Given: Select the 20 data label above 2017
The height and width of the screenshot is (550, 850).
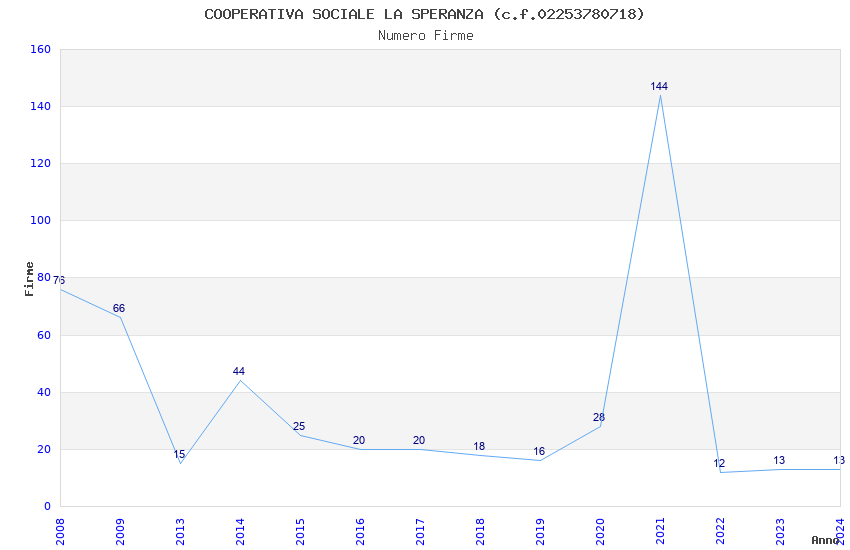Looking at the screenshot, I should (x=418, y=441).
